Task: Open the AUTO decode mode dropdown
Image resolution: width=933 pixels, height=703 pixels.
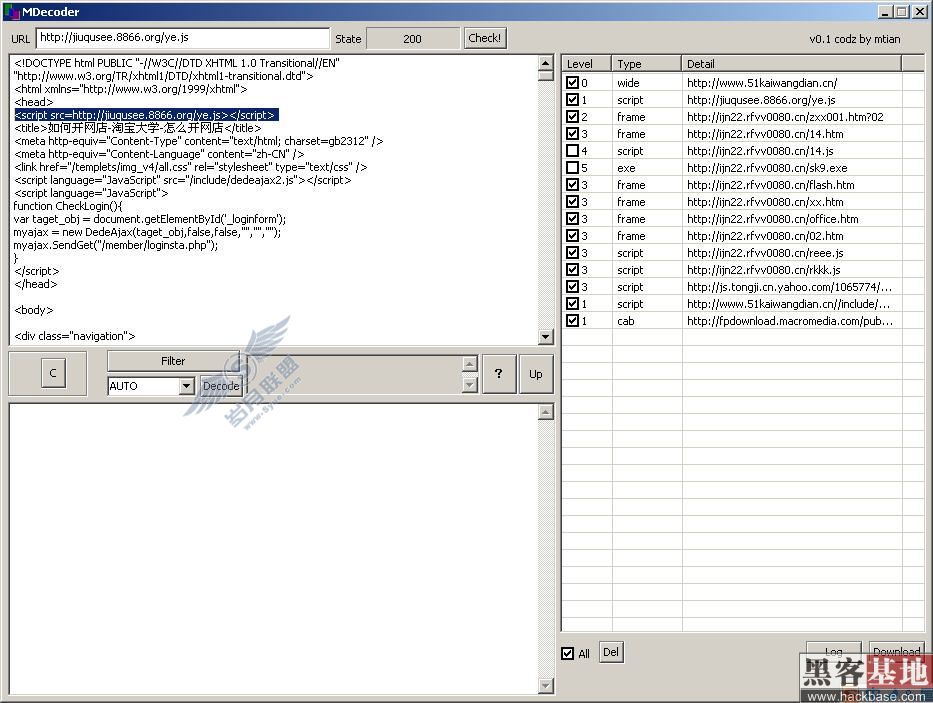Action: tap(186, 386)
